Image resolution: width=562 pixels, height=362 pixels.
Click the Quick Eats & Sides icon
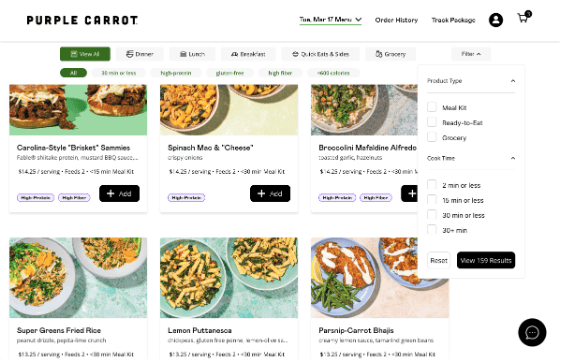click(295, 54)
